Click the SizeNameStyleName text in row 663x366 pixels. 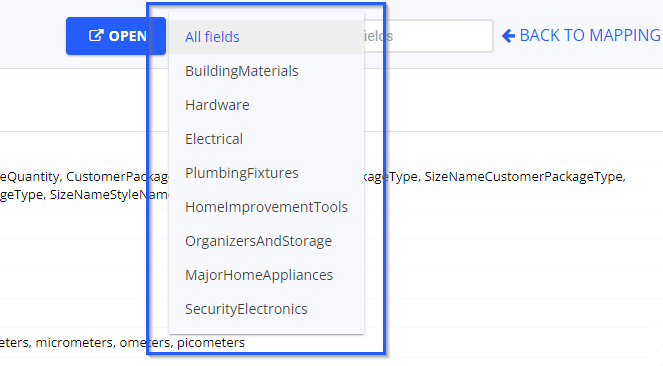(x=109, y=195)
